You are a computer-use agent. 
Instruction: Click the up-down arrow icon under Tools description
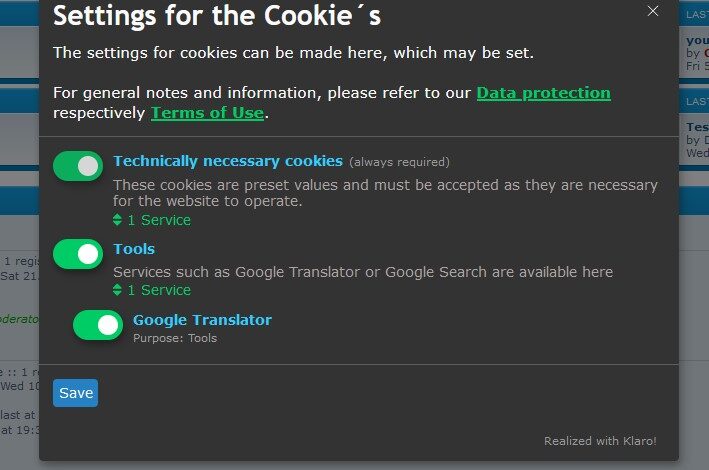click(117, 290)
